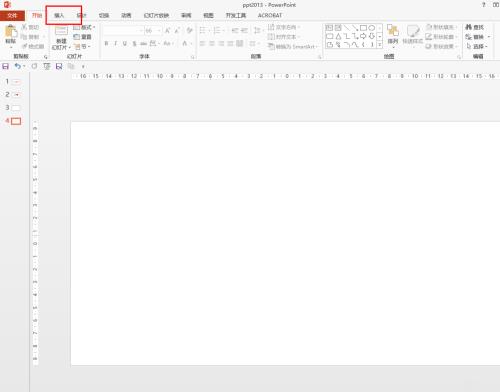Viewport: 500px width, 392px height.
Task: Click the Decrease indent icon
Action: coord(235,31)
